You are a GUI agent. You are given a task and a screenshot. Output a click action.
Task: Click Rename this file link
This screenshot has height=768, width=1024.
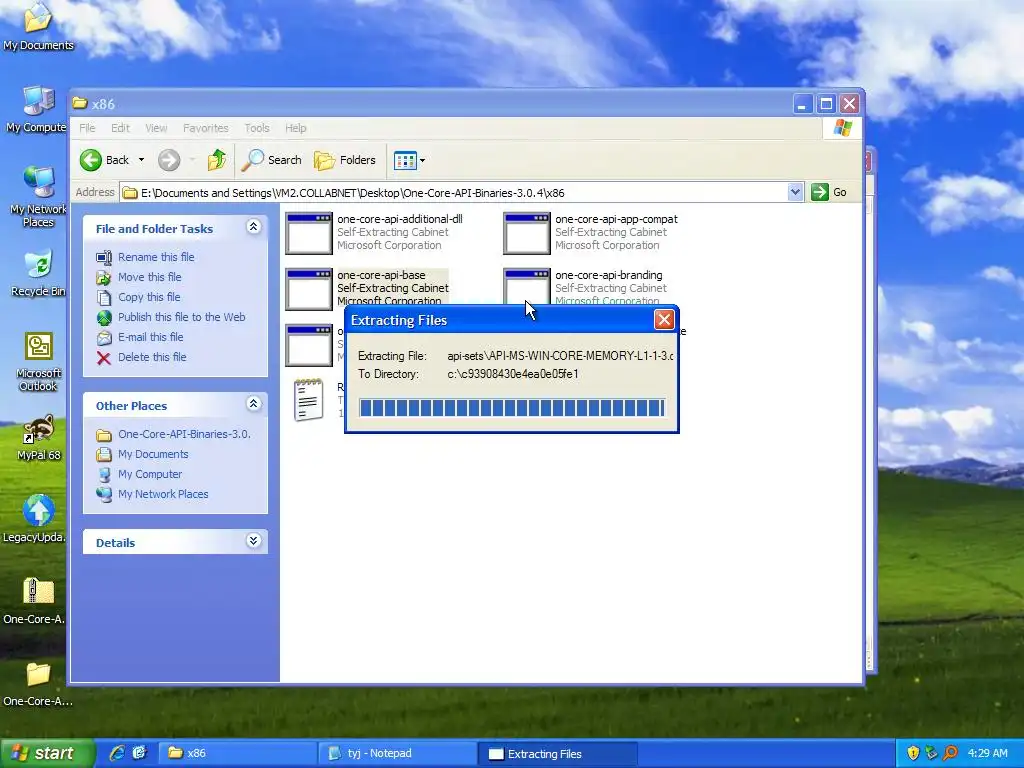tap(156, 257)
